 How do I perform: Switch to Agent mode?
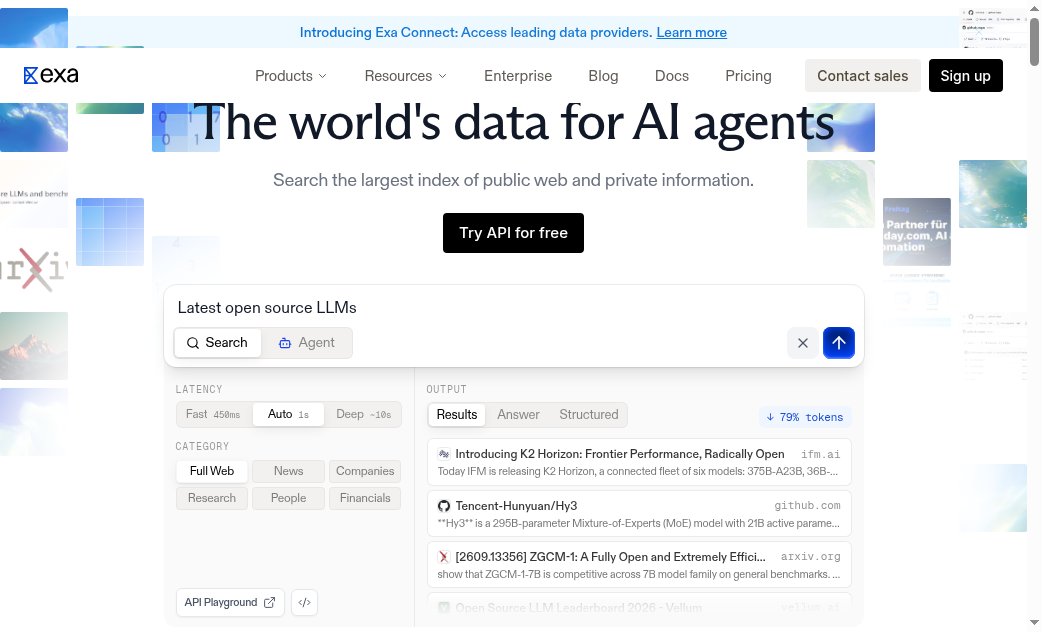(307, 343)
